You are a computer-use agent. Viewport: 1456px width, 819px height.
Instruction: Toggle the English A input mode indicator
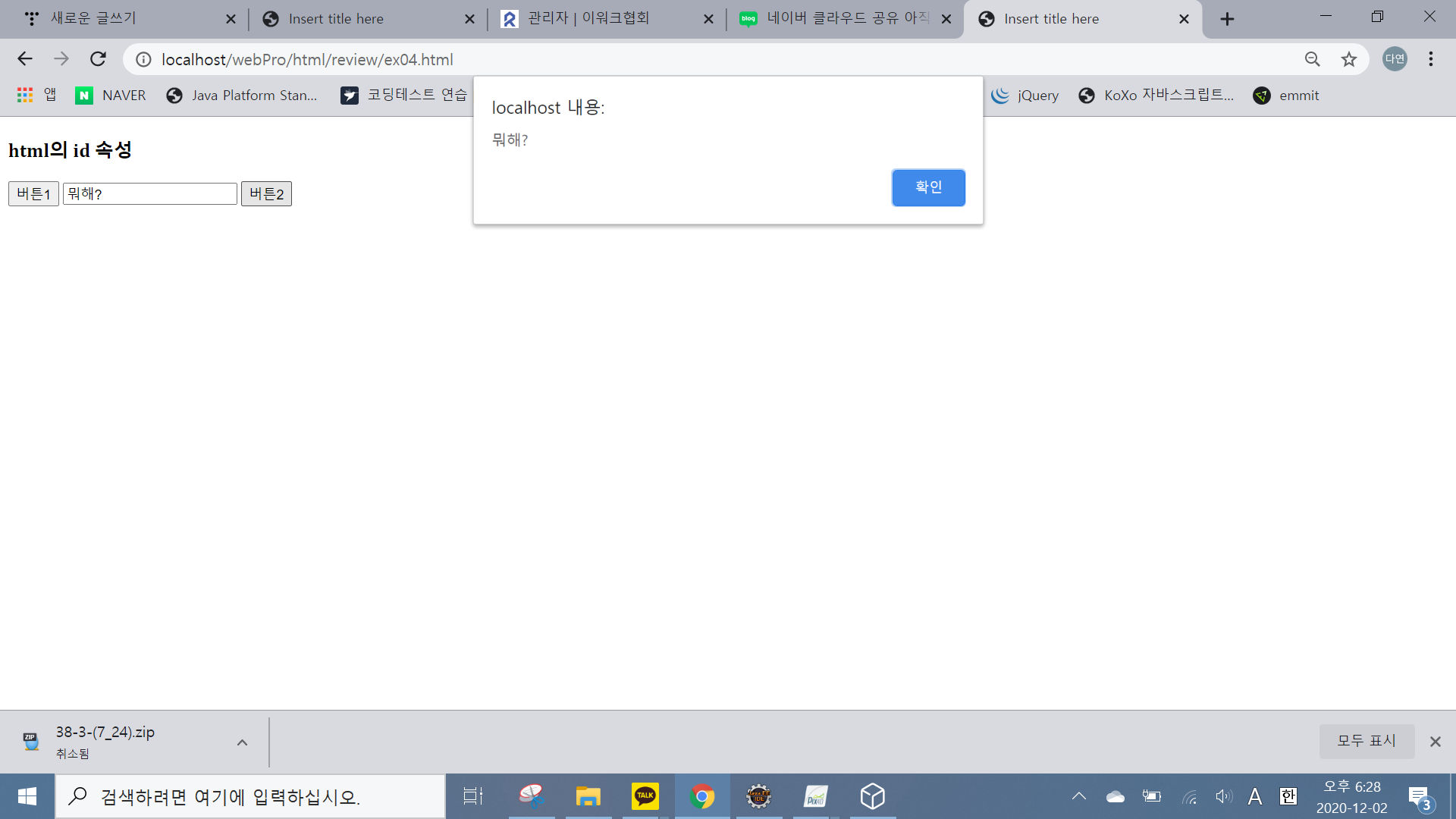[x=1255, y=796]
